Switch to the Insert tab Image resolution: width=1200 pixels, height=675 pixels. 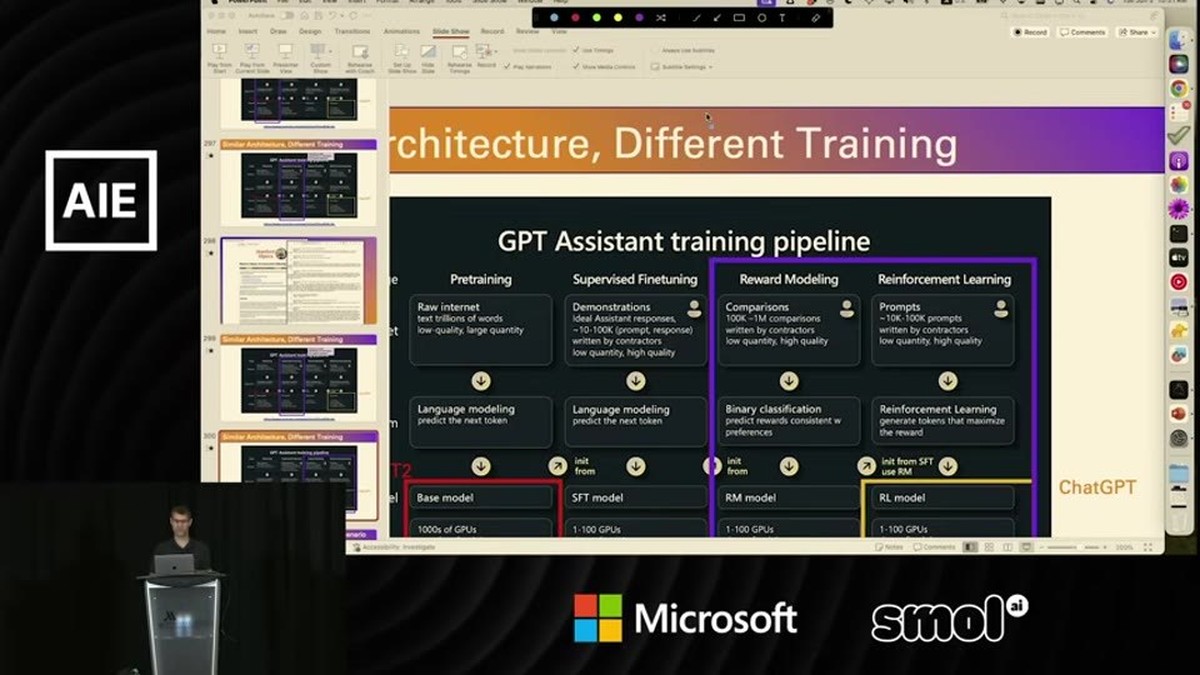click(x=248, y=31)
